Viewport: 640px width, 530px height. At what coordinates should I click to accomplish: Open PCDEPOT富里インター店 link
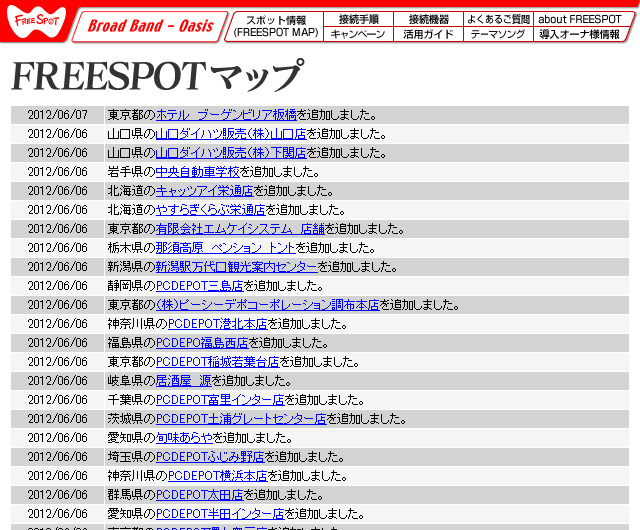(220, 400)
